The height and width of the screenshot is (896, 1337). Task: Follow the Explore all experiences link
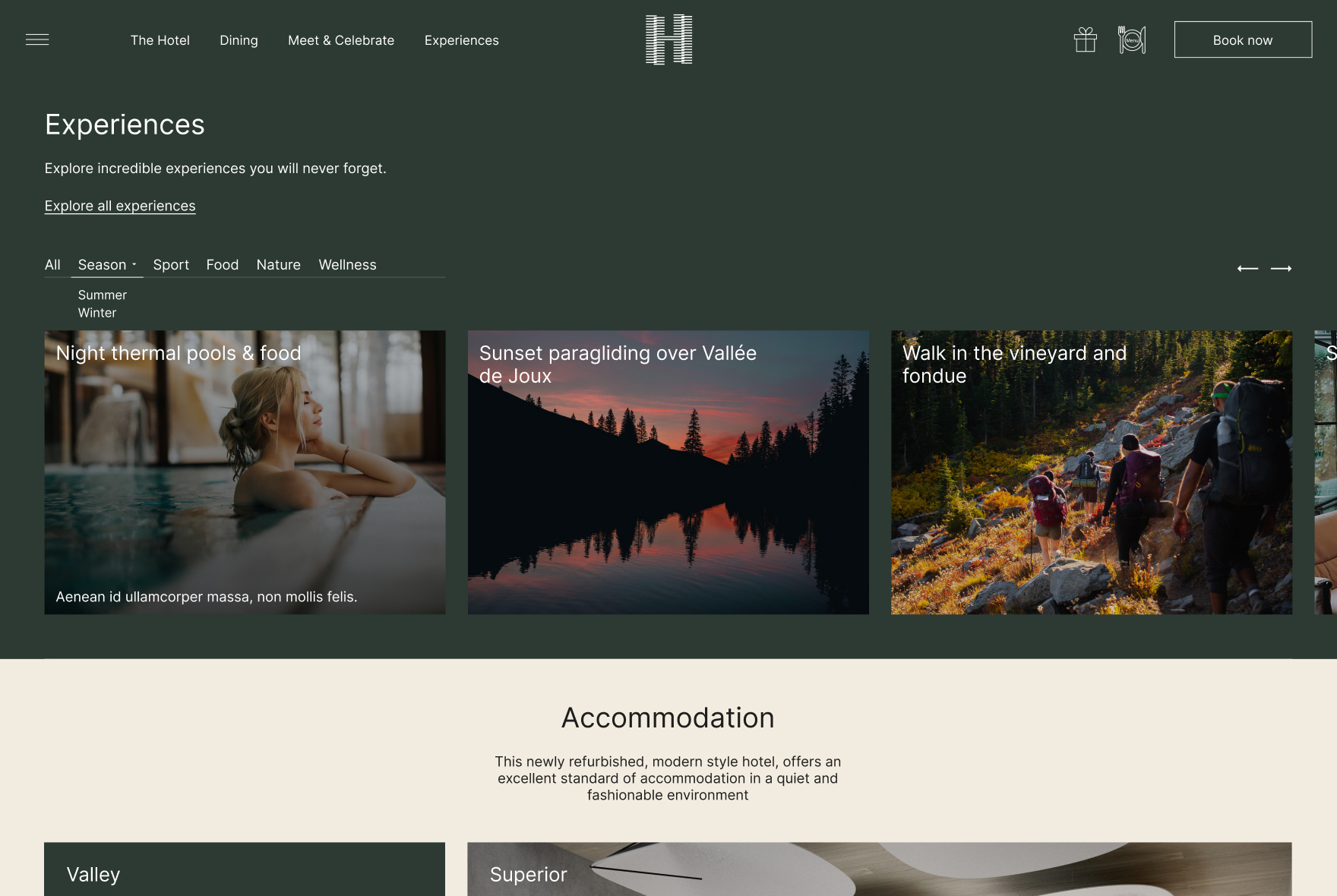[120, 207]
